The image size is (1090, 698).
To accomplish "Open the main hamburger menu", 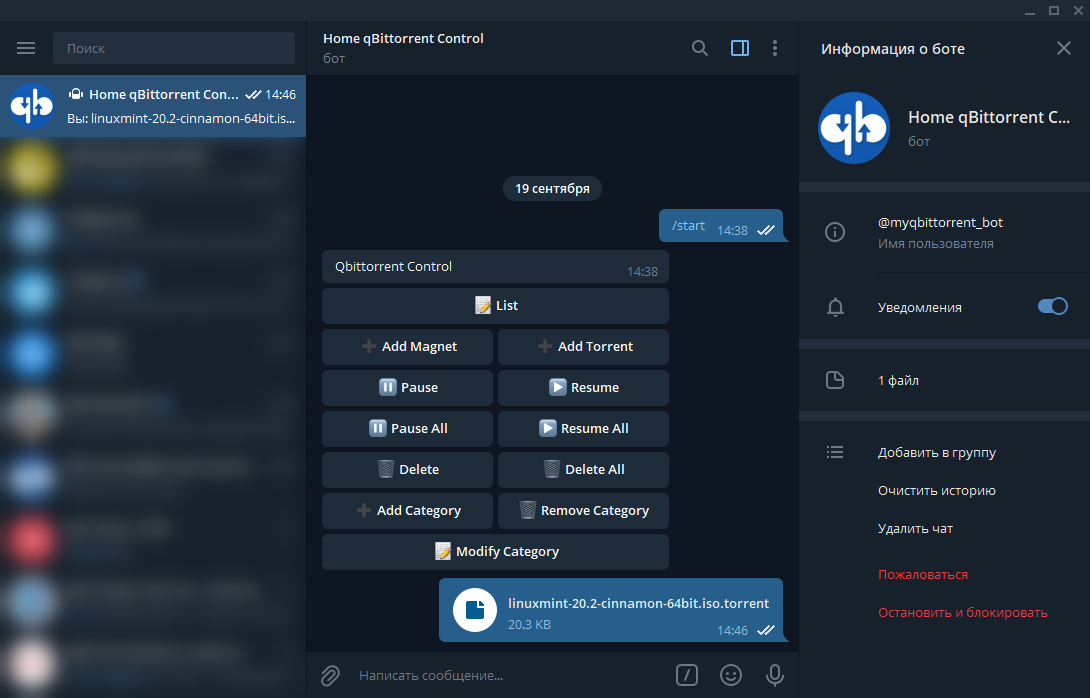I will [26, 47].
